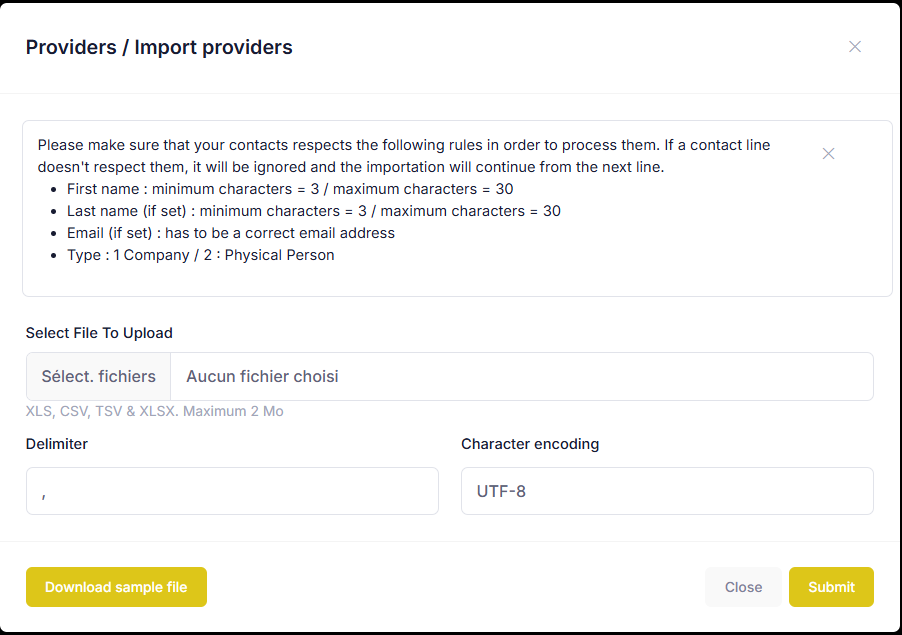The height and width of the screenshot is (635, 902).
Task: Click the 'Providers / Import providers' title
Action: coord(159,47)
